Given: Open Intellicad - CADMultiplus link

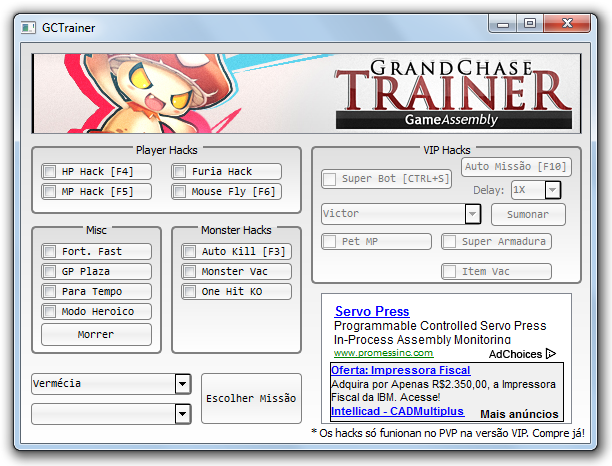Looking at the screenshot, I should (x=397, y=411).
